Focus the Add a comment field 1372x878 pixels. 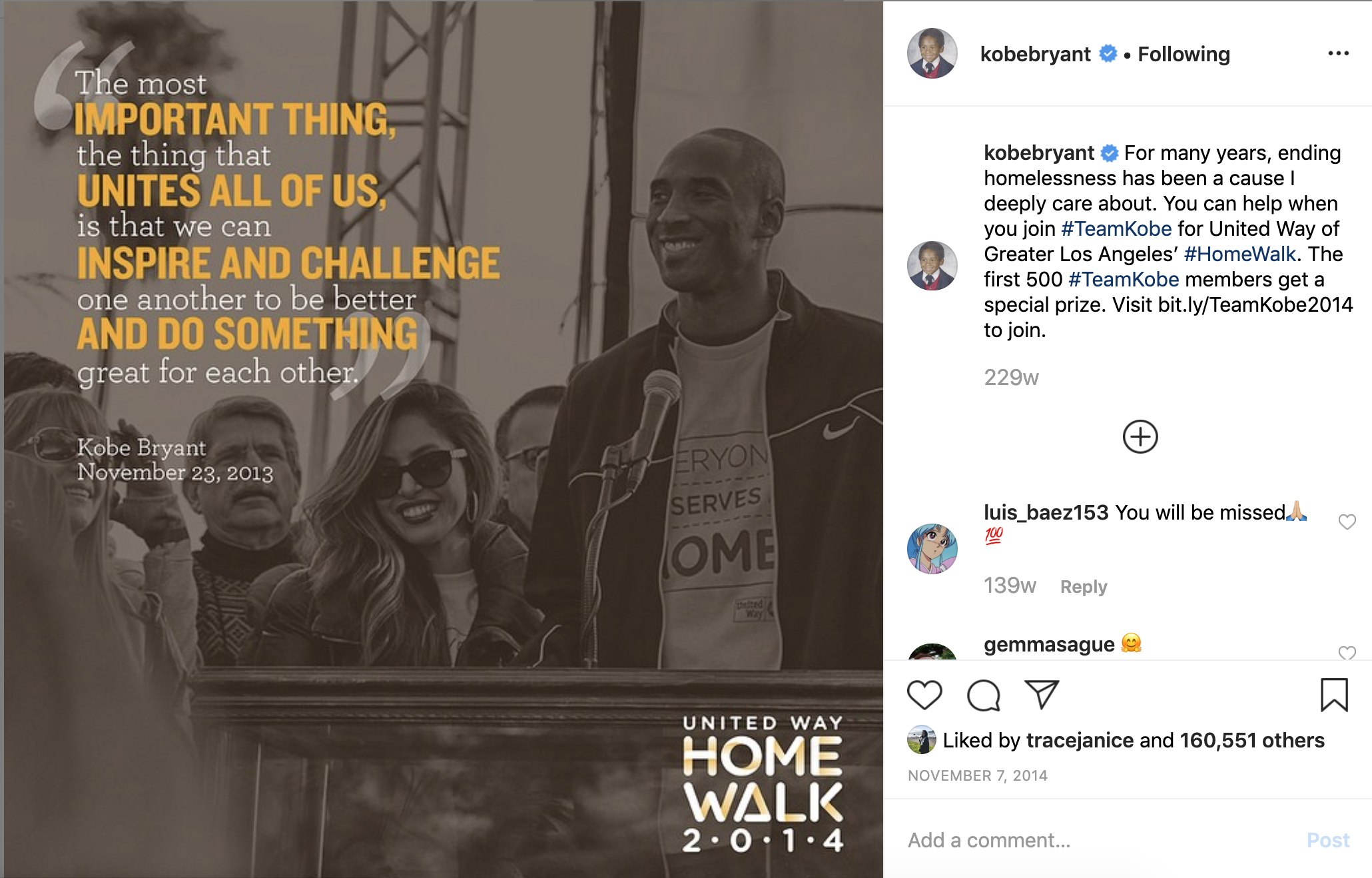[1099, 840]
